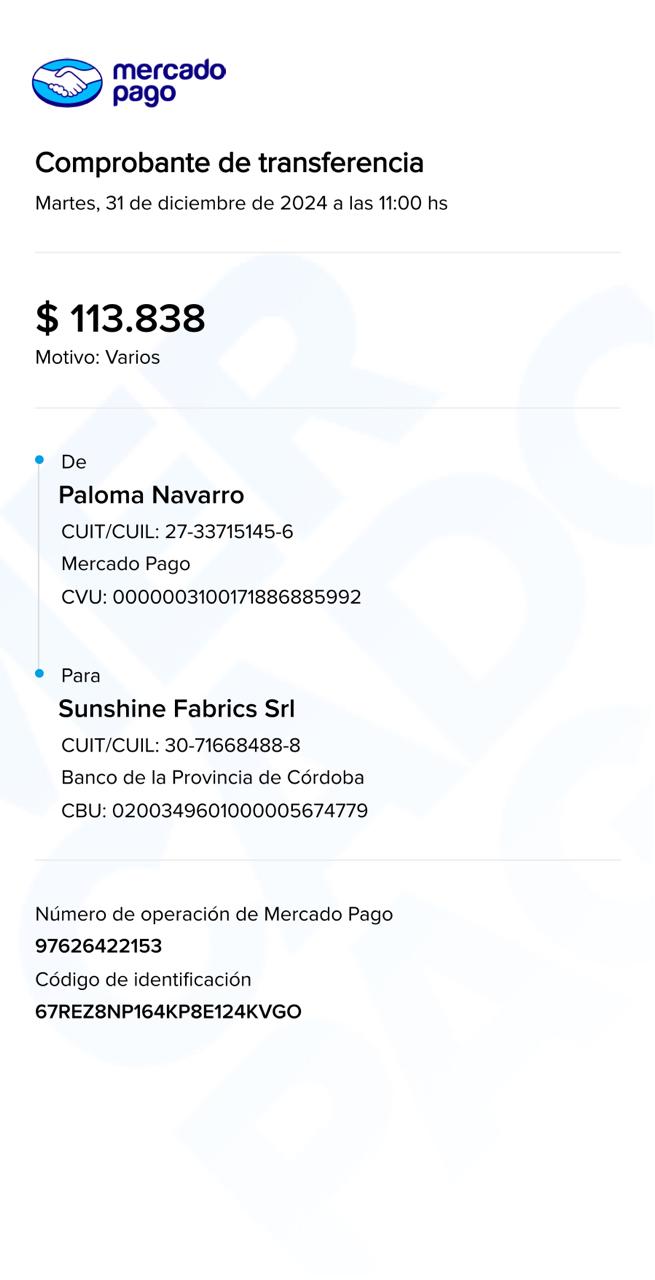Viewport: 655px width, 1280px height.
Task: Select sender CUIT/CUIL 27-33715145-6
Action: coord(177,532)
